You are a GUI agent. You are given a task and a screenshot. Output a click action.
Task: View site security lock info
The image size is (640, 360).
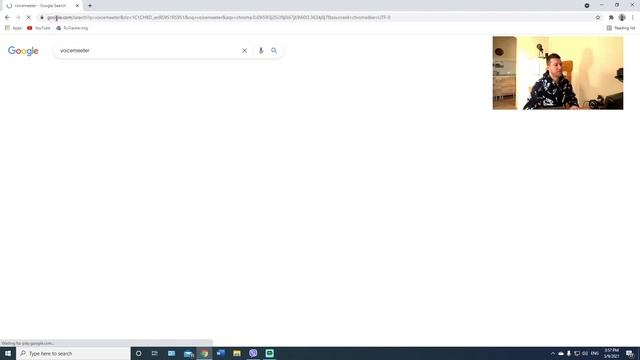click(x=42, y=18)
